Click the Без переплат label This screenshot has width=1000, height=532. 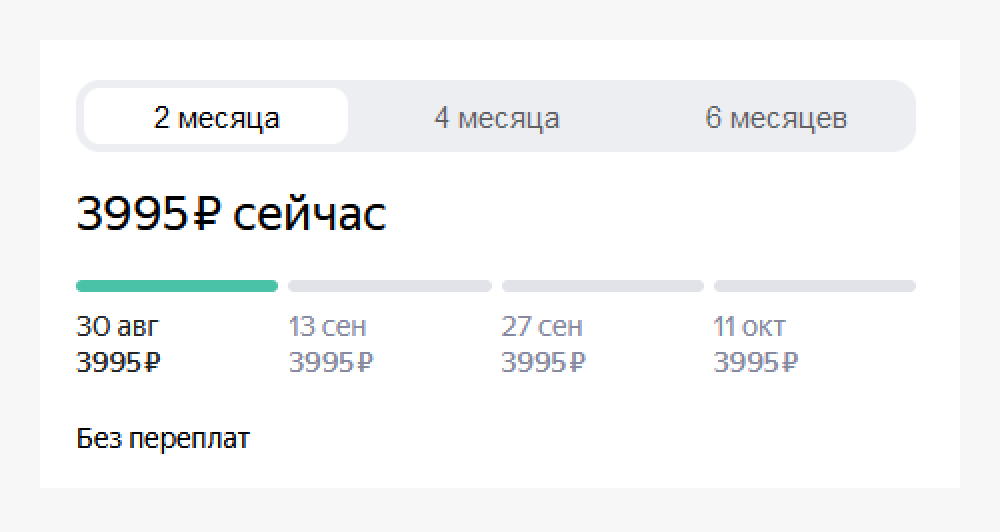coord(163,439)
